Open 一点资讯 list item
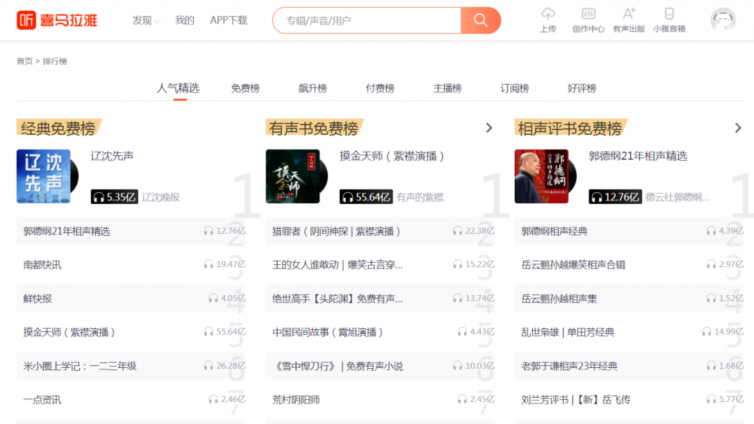Viewport: 754px width, 424px height. click(42, 399)
